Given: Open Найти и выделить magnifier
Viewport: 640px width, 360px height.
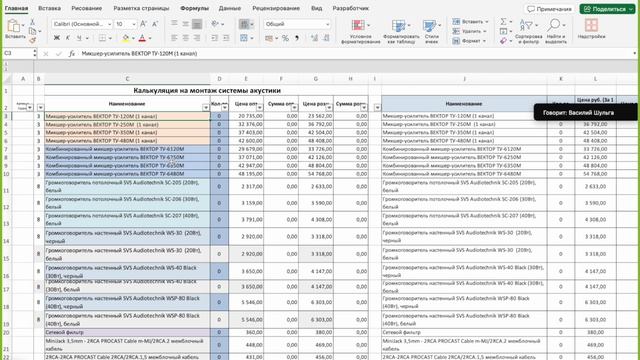Looking at the screenshot, I should point(556,31).
